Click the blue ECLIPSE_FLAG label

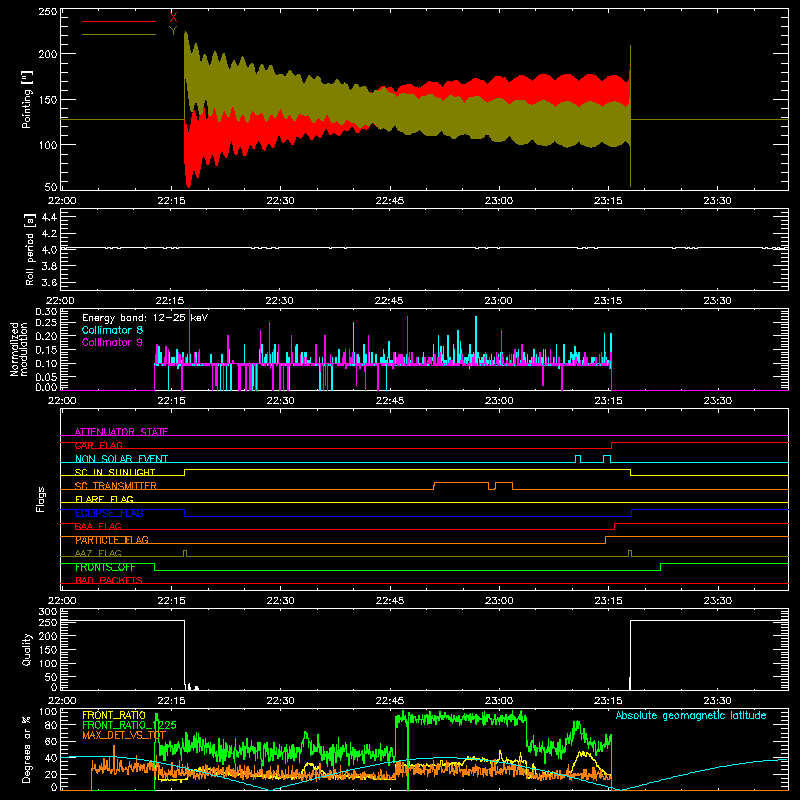click(109, 513)
